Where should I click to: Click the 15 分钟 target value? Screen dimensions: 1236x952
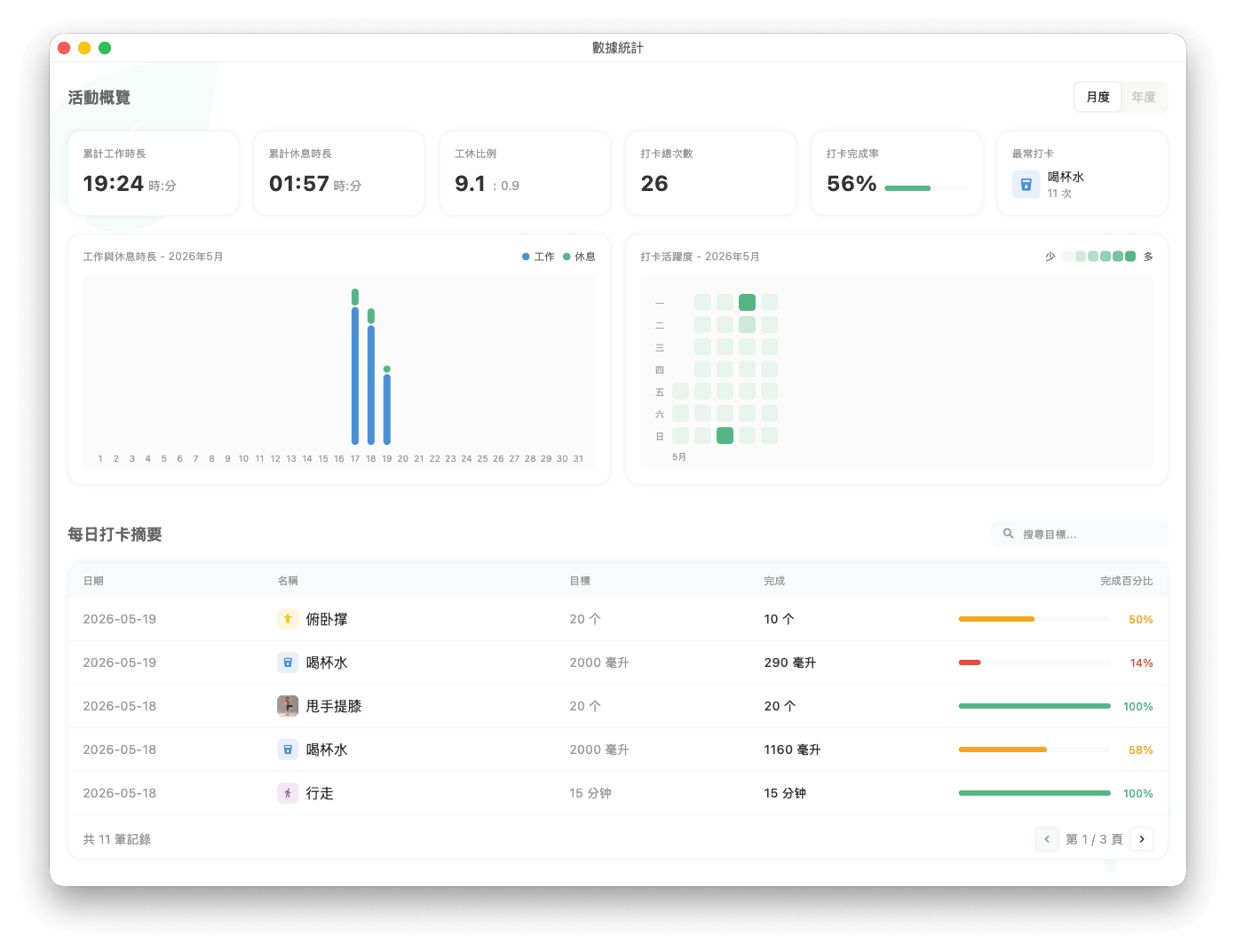point(590,793)
